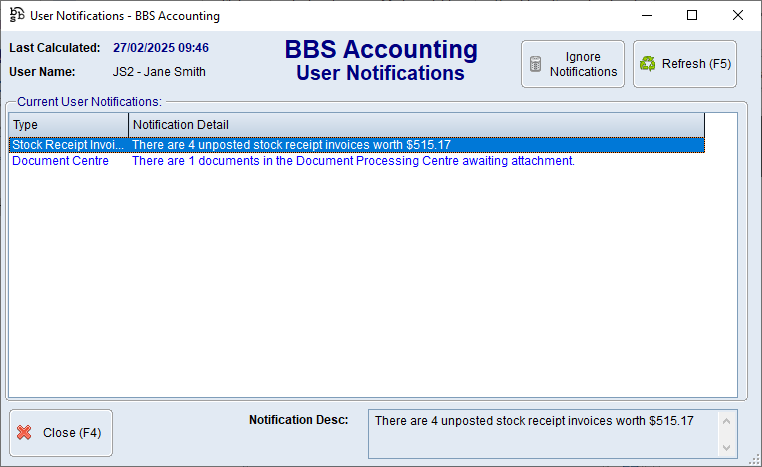Click the green recycle icon on Refresh
This screenshot has height=467, width=762.
pos(647,64)
